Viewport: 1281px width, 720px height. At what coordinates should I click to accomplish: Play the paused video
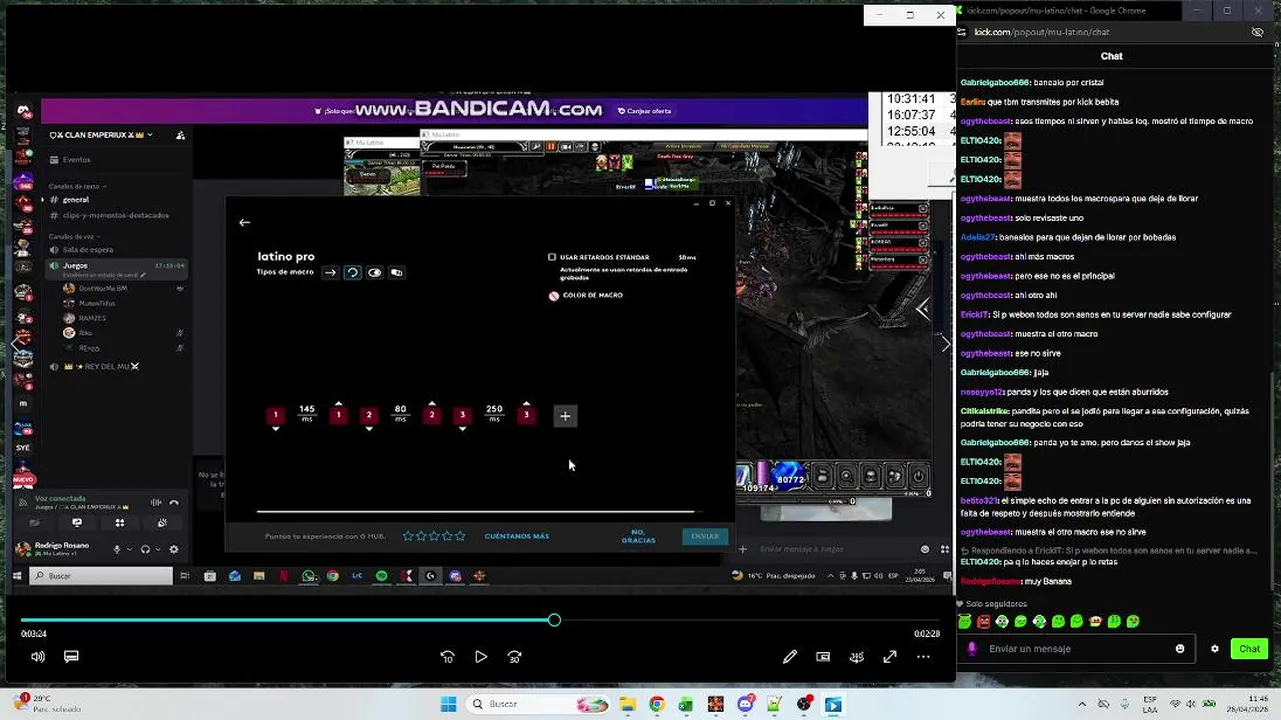pyautogui.click(x=481, y=657)
